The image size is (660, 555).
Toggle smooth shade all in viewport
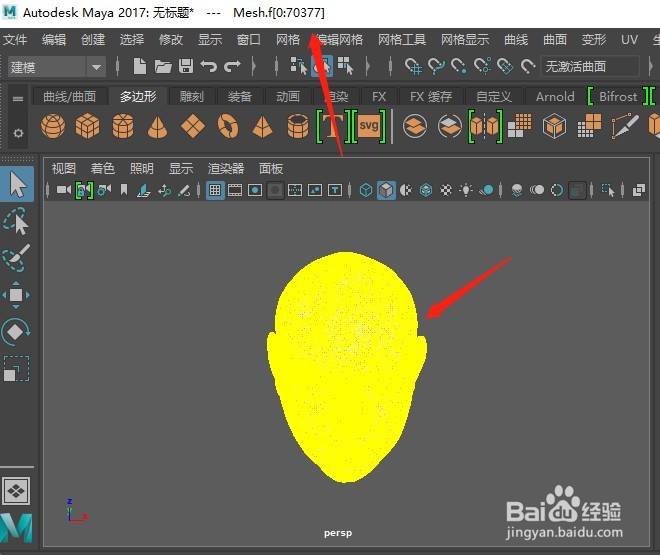click(x=386, y=191)
